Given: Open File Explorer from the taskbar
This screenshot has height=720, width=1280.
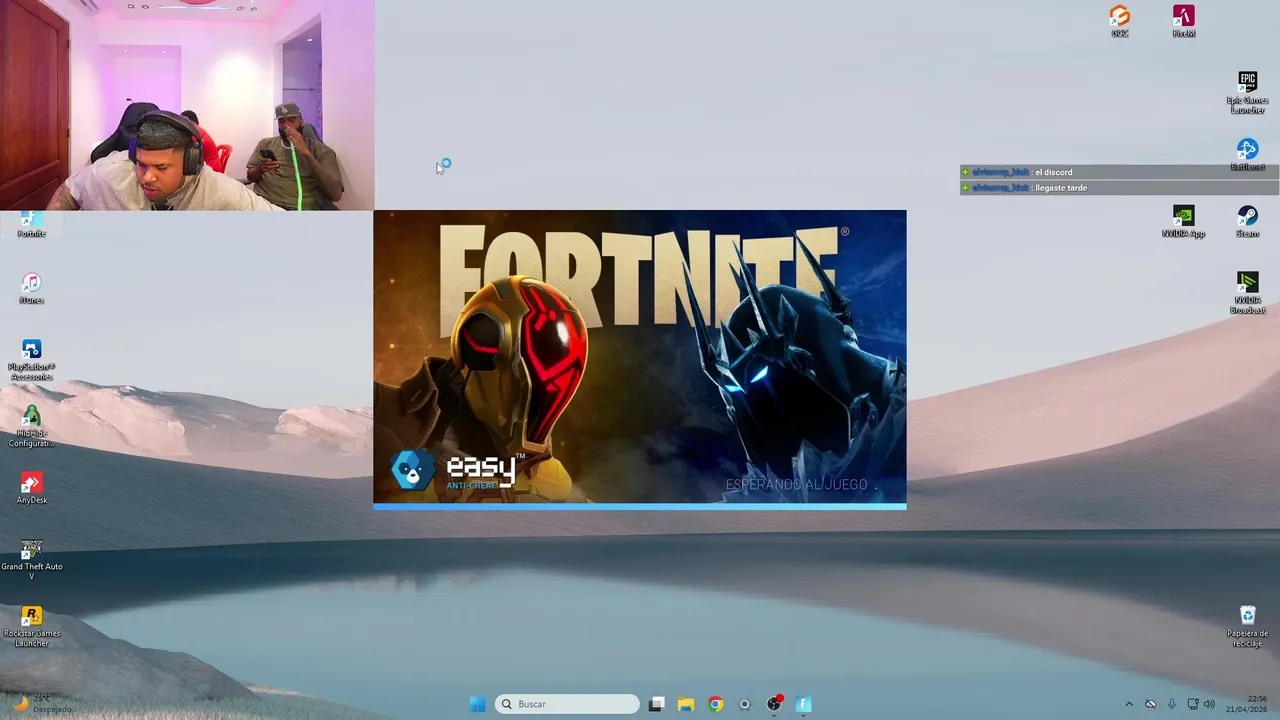Looking at the screenshot, I should (686, 704).
